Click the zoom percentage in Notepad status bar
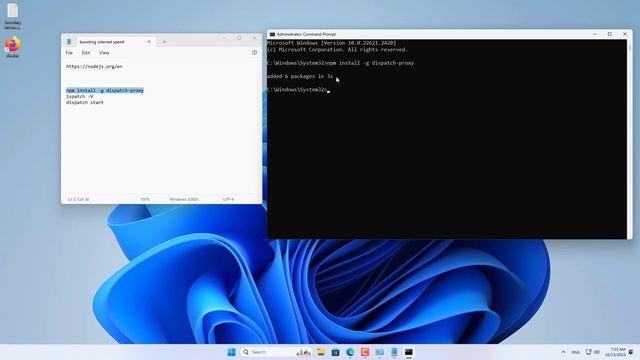640x360 pixels. pos(145,199)
